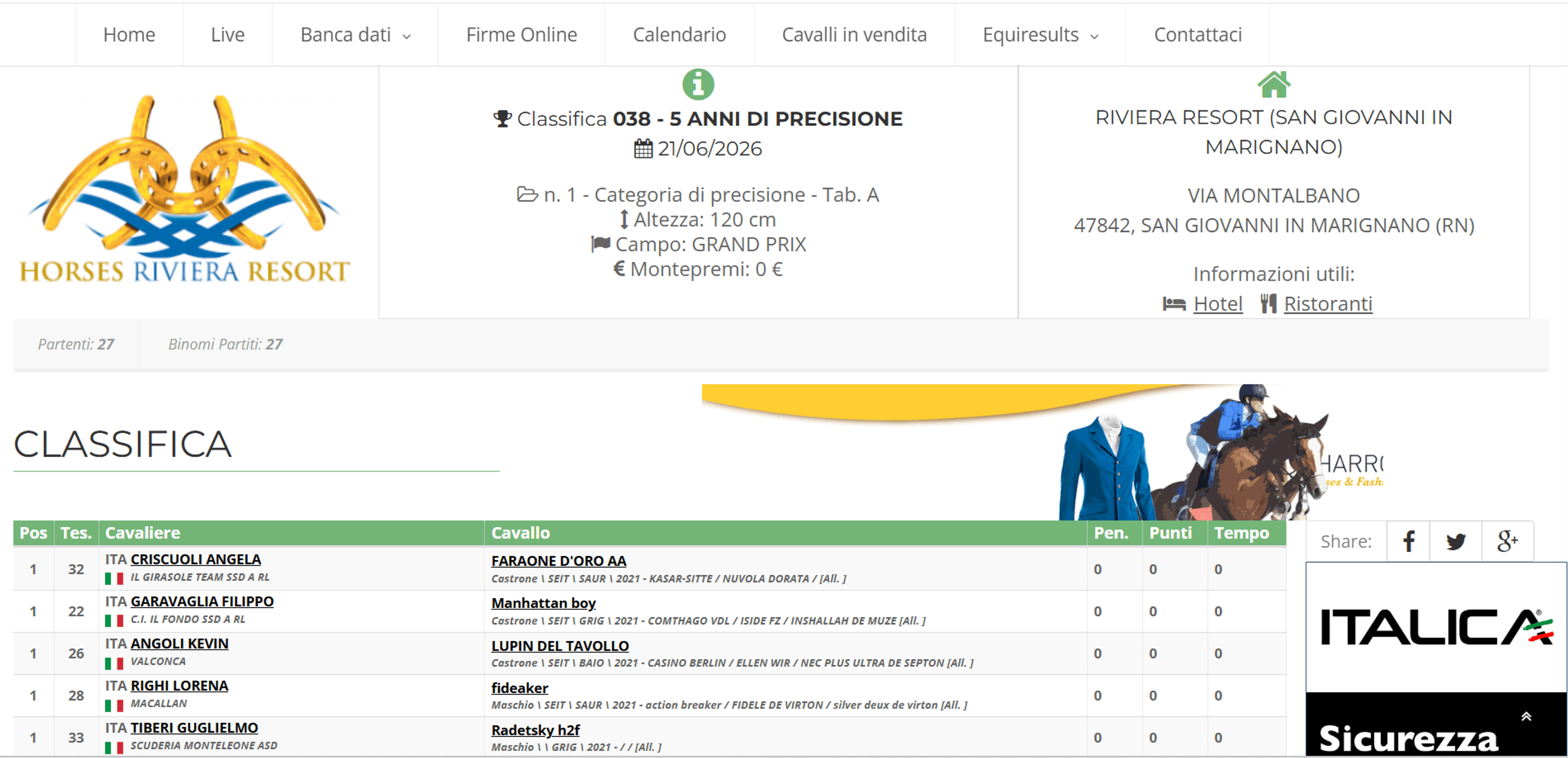
Task: Share on Twitter bird icon
Action: click(x=1455, y=541)
